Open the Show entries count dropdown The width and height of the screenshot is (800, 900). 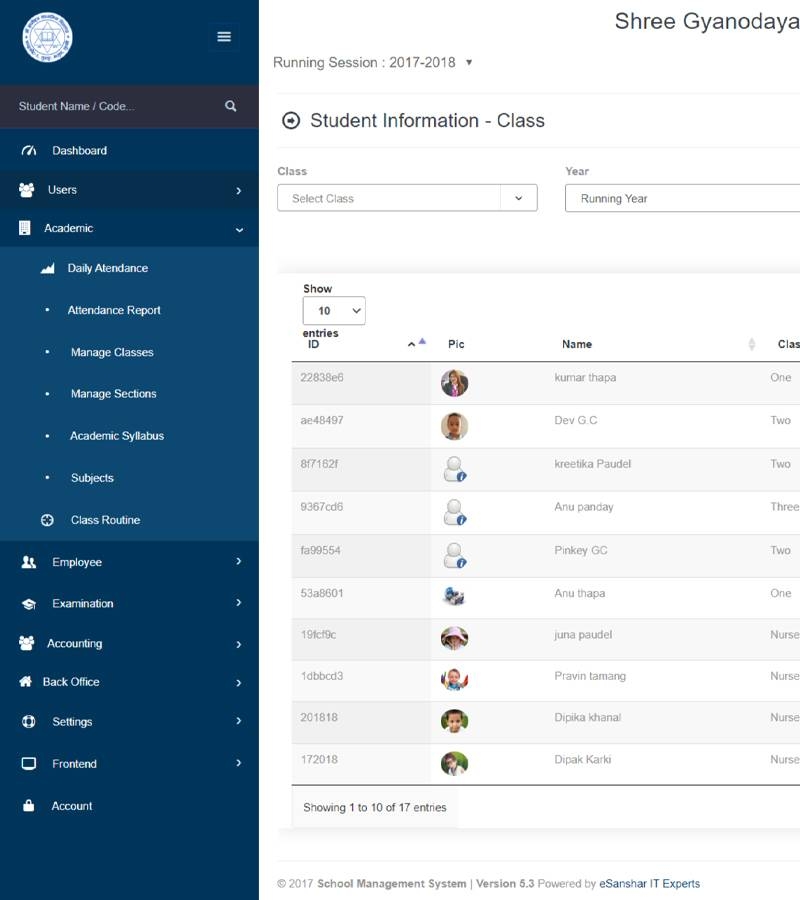tap(334, 311)
